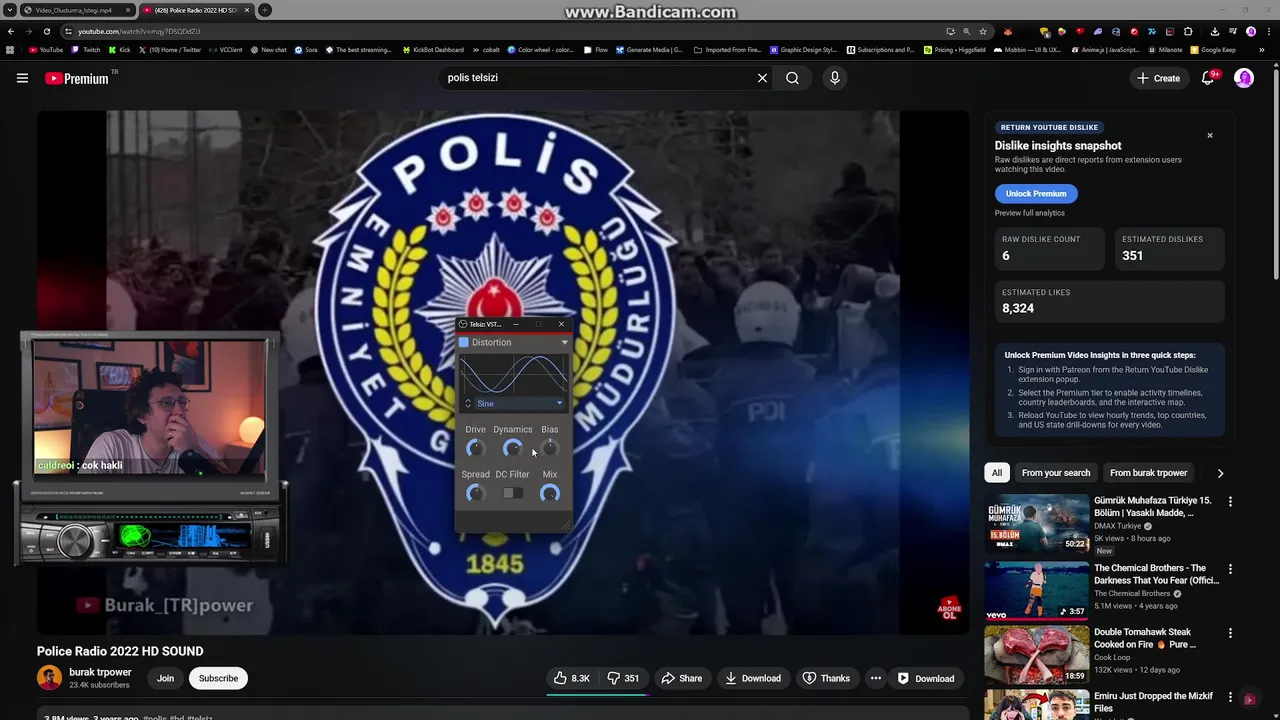Step the waveform type with up-down arrows
Viewport: 1280px width, 720px height.
467,403
